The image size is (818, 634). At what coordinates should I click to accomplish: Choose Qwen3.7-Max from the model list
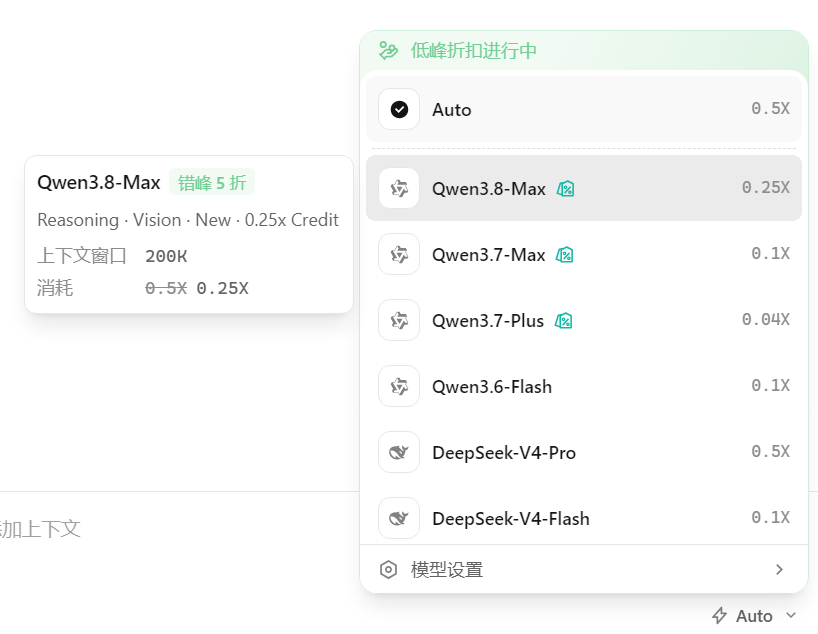(584, 255)
